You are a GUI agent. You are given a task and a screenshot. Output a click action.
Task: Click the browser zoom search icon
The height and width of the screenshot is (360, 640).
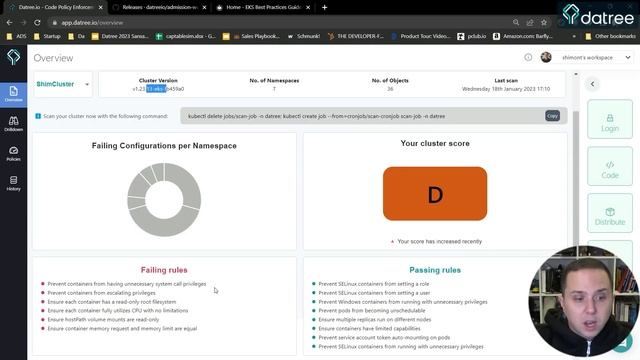coord(516,22)
